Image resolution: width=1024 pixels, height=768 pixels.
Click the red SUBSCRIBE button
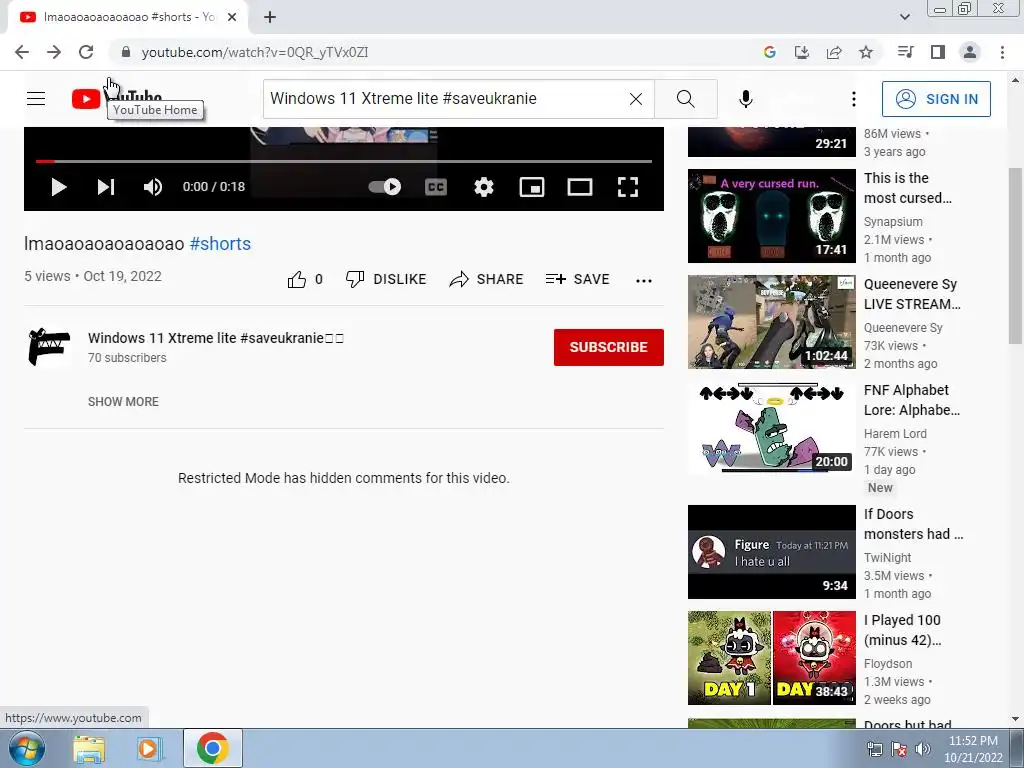(609, 347)
